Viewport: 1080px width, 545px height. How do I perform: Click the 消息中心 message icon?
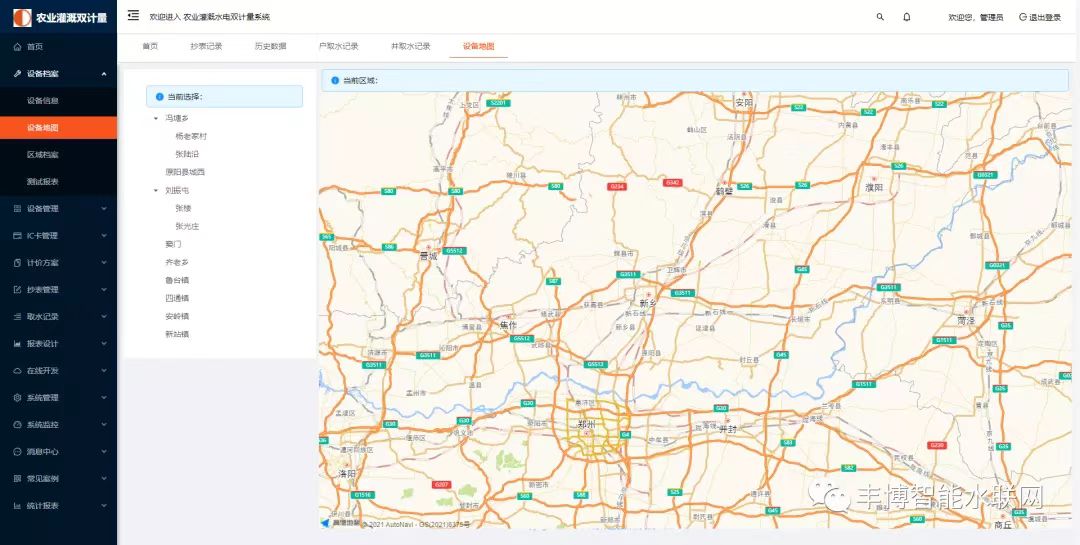click(17, 452)
